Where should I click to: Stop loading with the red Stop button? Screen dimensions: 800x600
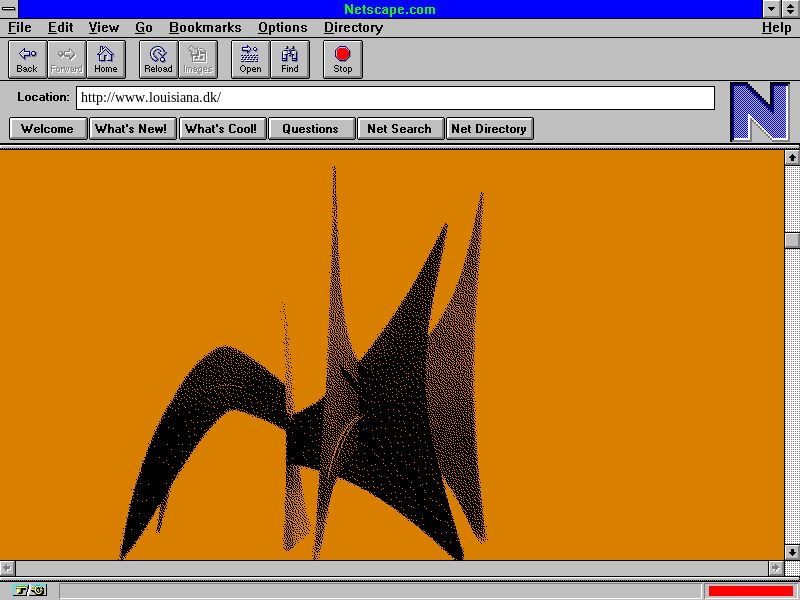(x=343, y=60)
